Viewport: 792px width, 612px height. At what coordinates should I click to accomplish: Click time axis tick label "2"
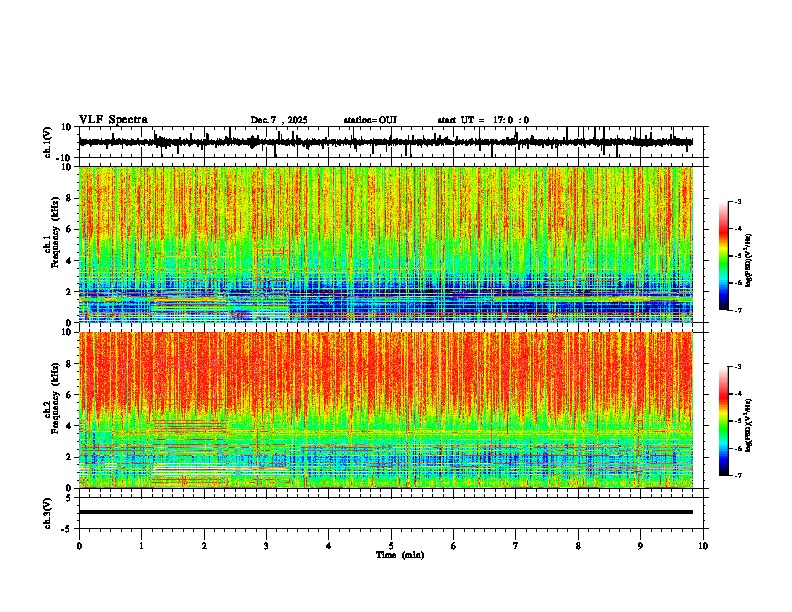pos(204,546)
